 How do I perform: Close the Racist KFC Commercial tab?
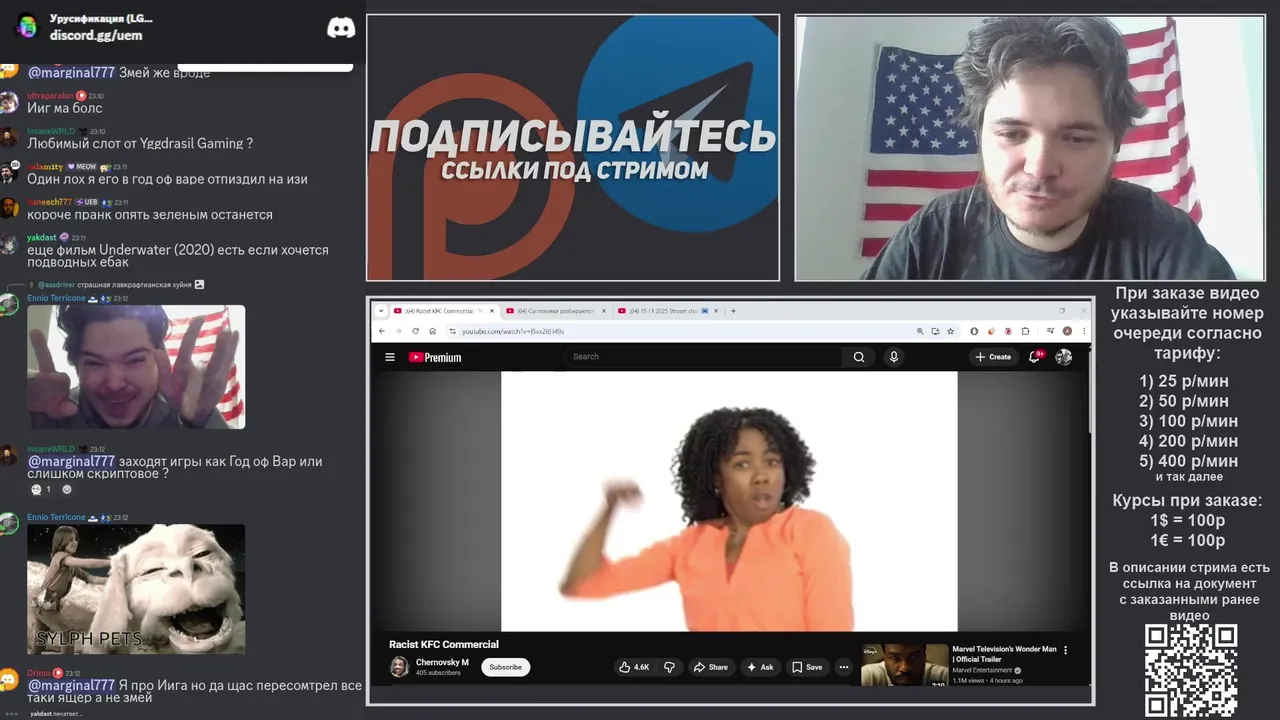[492, 311]
